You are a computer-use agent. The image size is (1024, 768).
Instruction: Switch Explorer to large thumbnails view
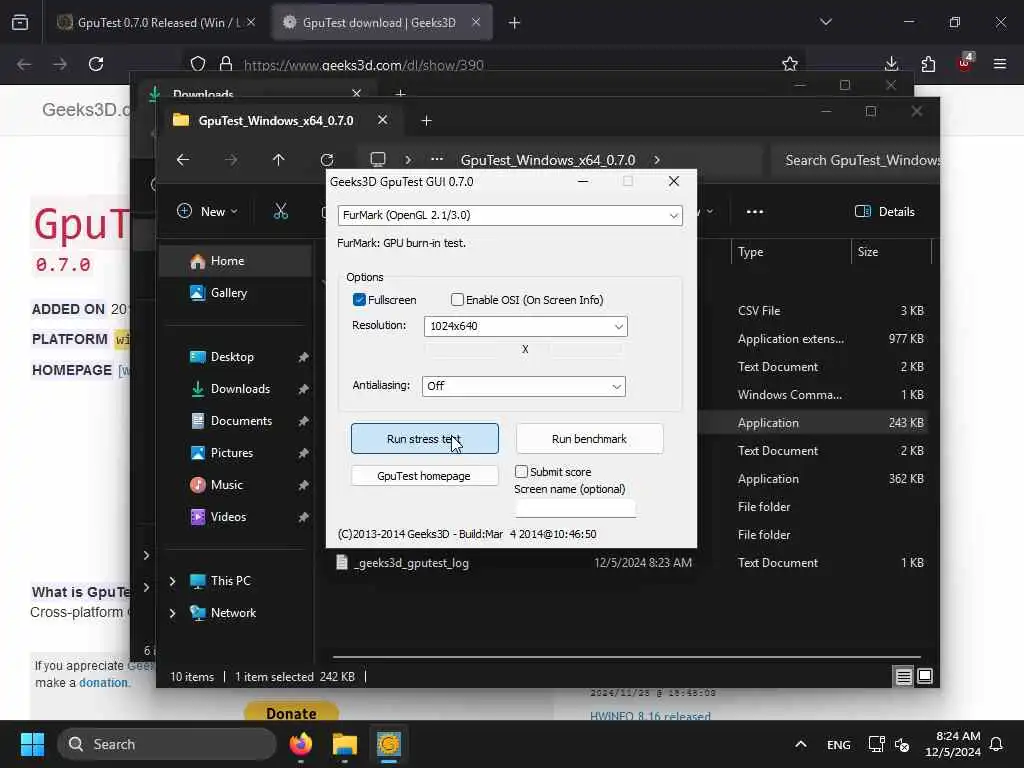coord(925,677)
